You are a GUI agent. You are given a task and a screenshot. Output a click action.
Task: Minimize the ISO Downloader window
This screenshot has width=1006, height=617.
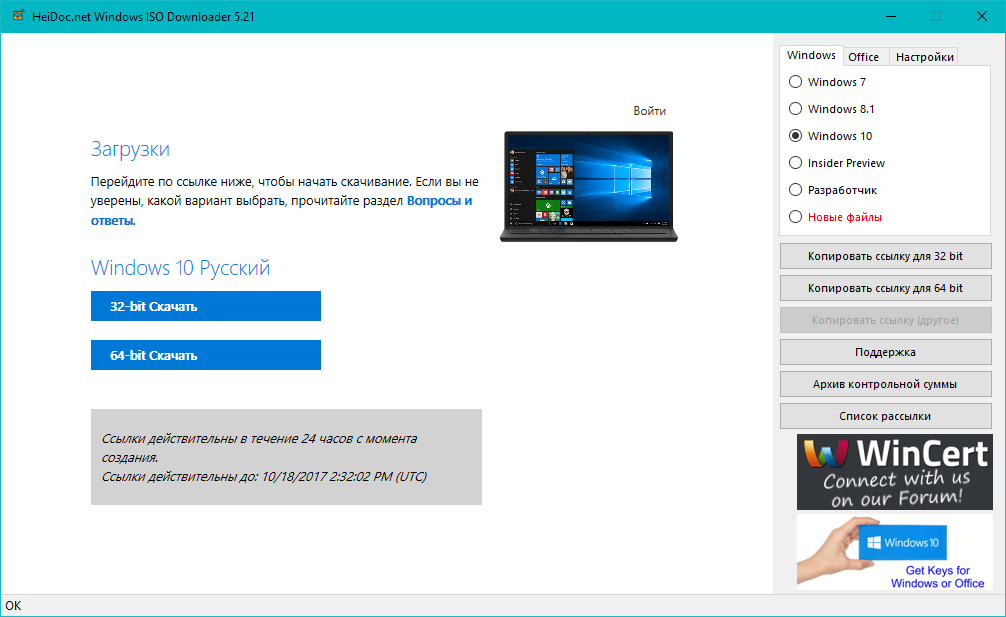coord(891,16)
